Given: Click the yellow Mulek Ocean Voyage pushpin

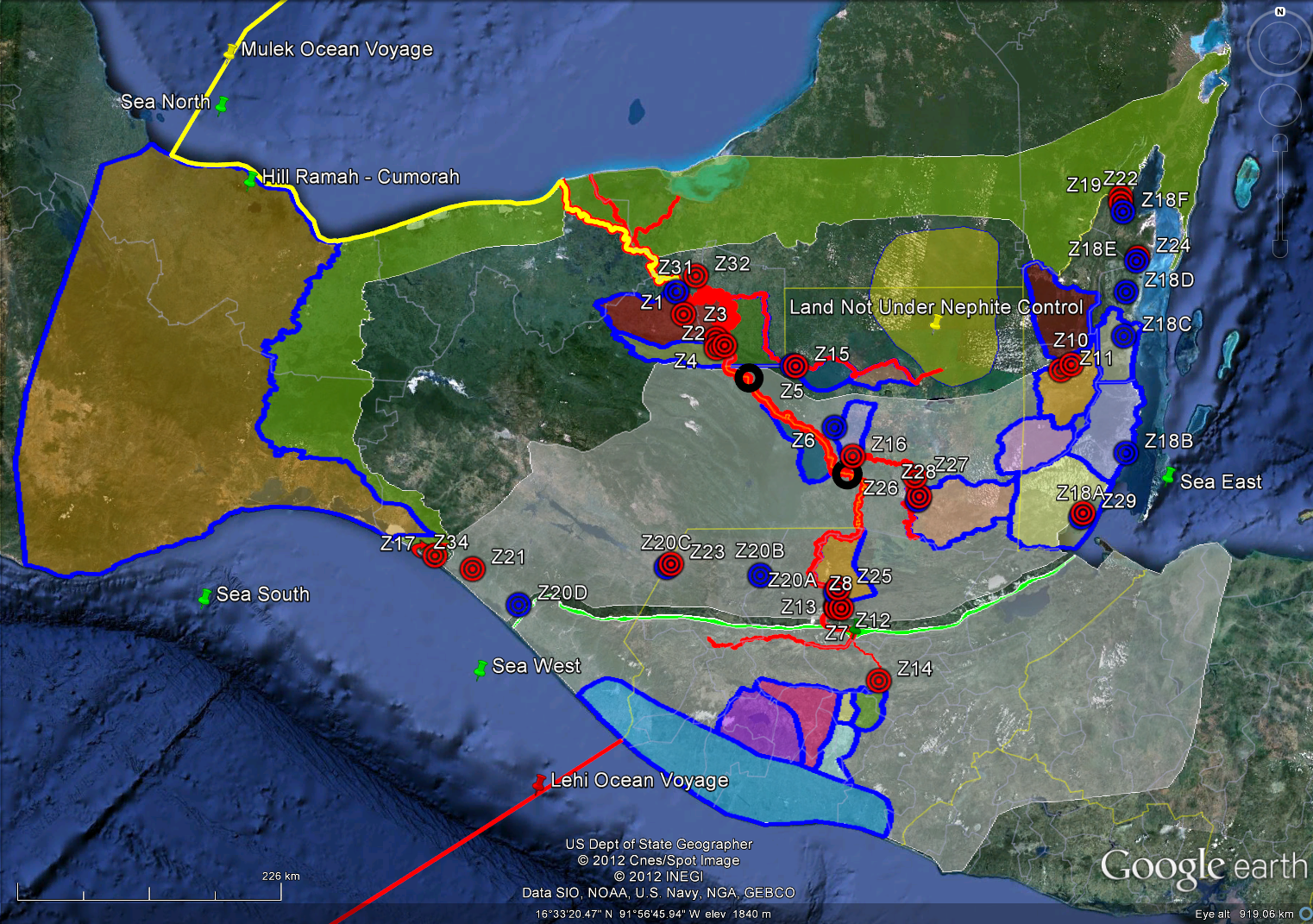Looking at the screenshot, I should (229, 52).
